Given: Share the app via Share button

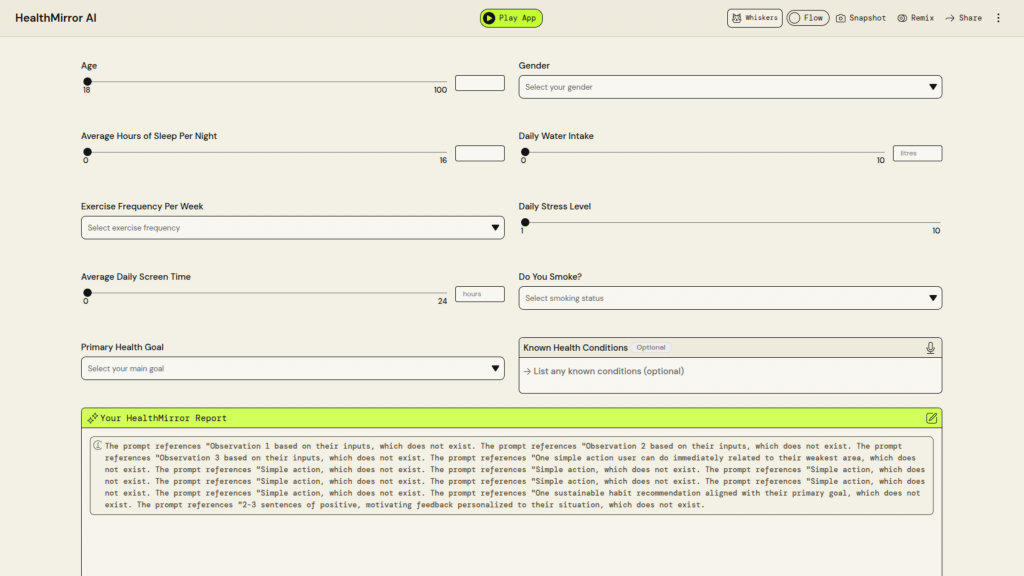Looking at the screenshot, I should [x=963, y=18].
